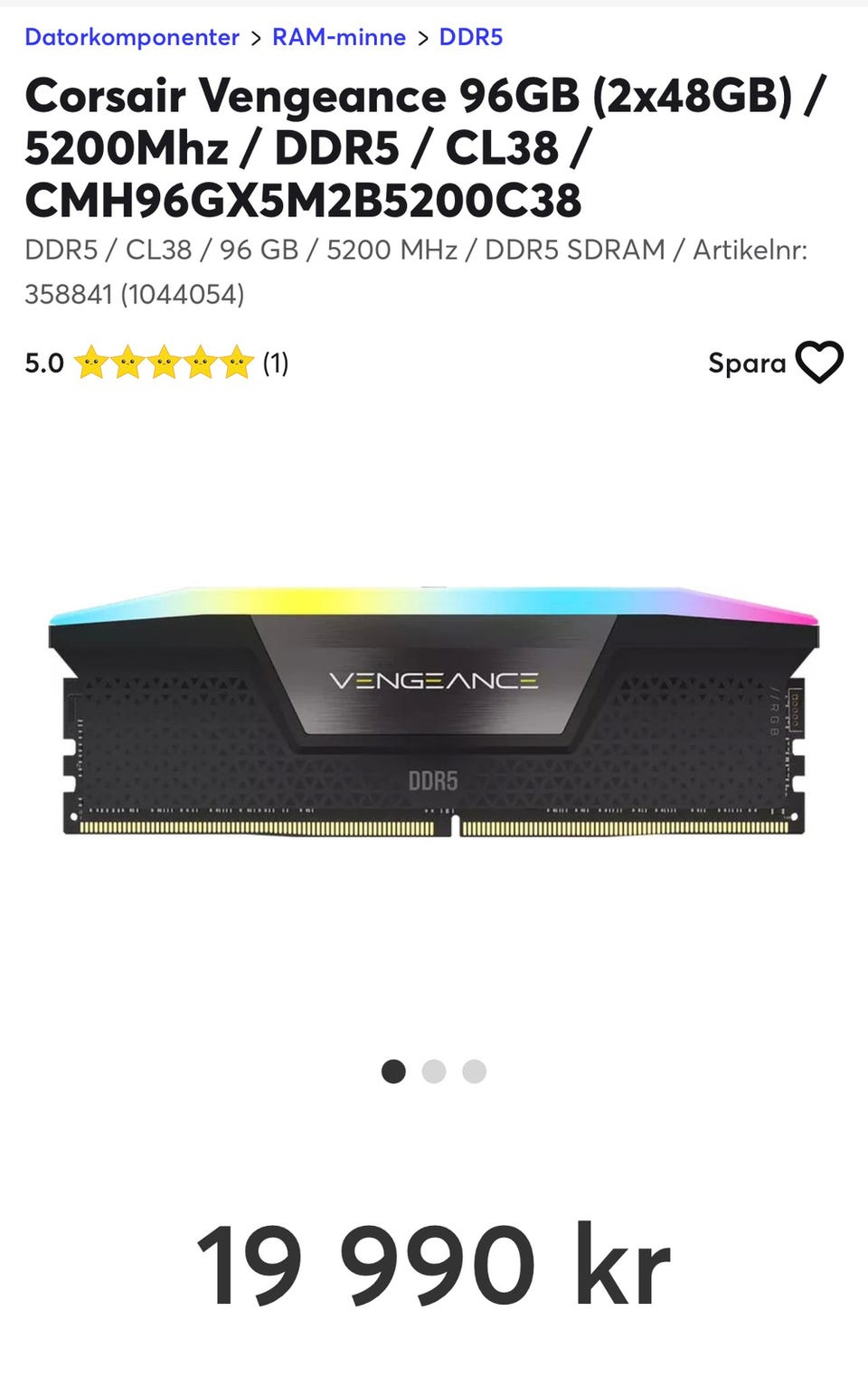The width and height of the screenshot is (868, 1386).
Task: Show the second product image dot
Action: 434,1071
